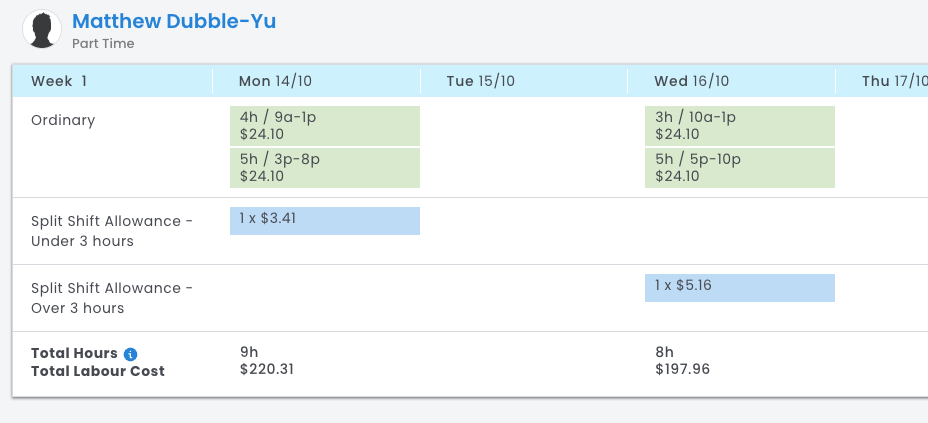Select the Monday 5h 3p-8p shift block
The image size is (928, 423).
tap(325, 168)
